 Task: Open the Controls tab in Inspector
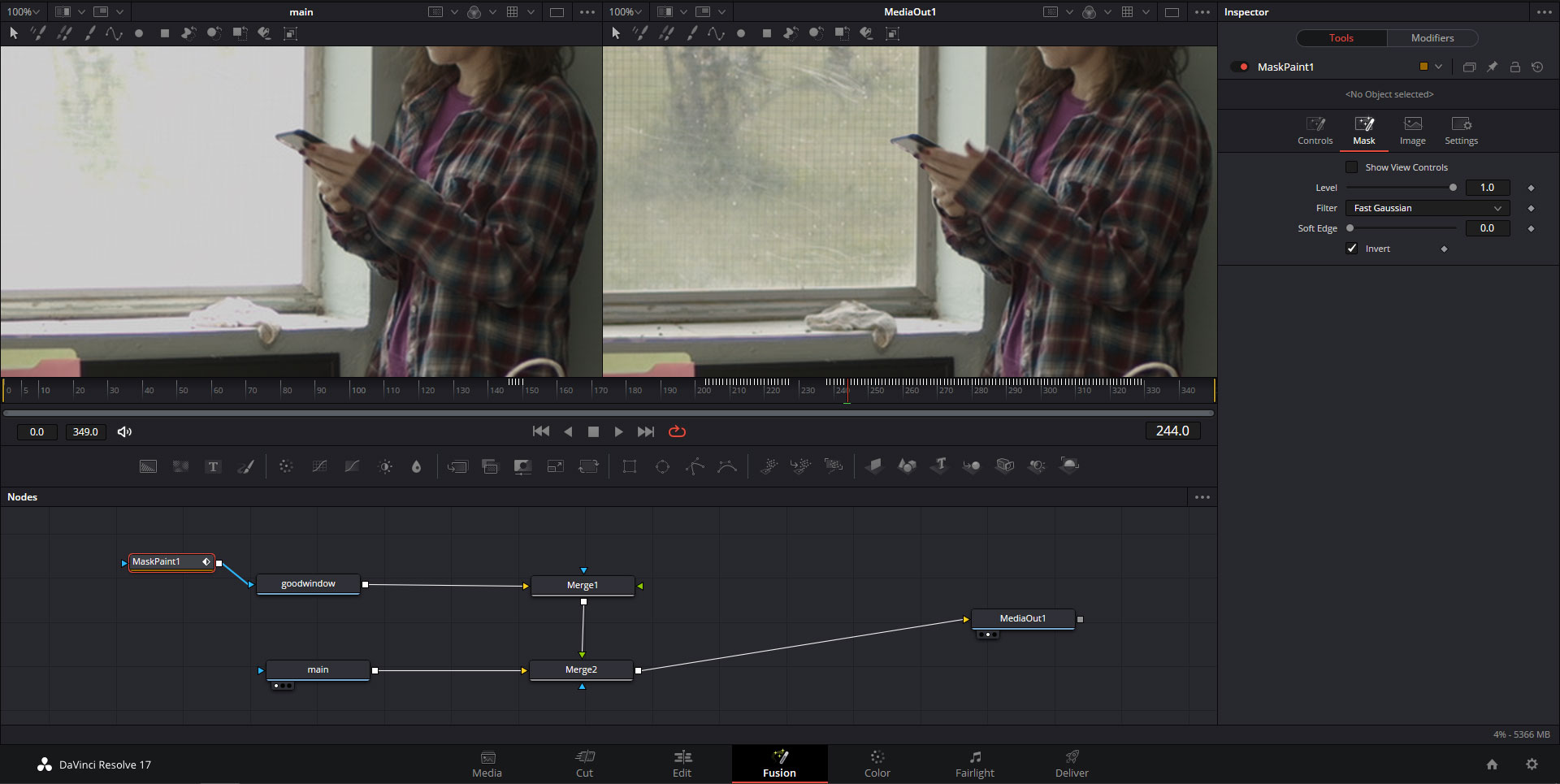(x=1315, y=131)
